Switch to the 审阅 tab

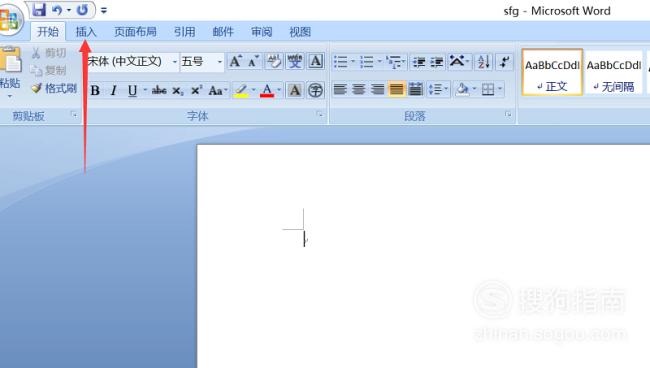pos(262,31)
